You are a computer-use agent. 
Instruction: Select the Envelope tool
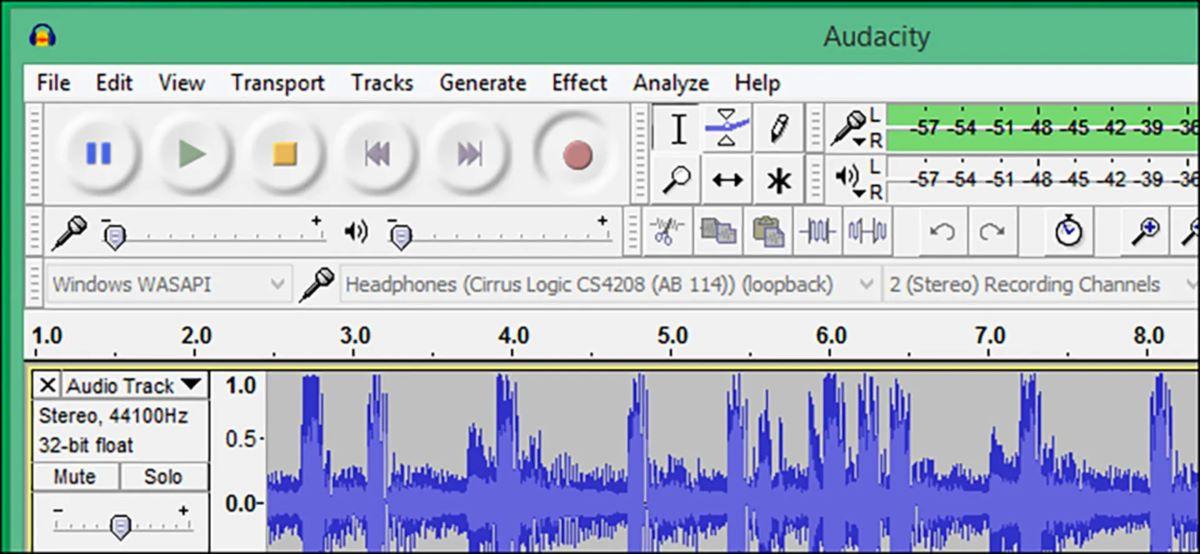(727, 129)
